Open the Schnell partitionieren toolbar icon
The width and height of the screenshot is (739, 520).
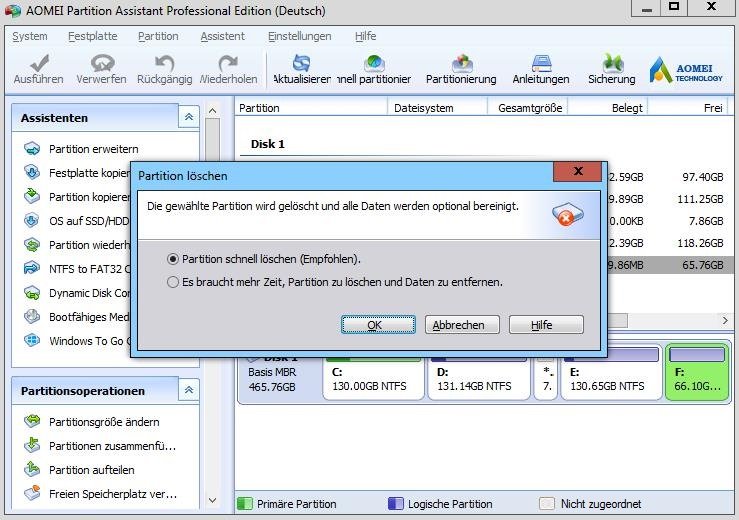click(x=374, y=63)
